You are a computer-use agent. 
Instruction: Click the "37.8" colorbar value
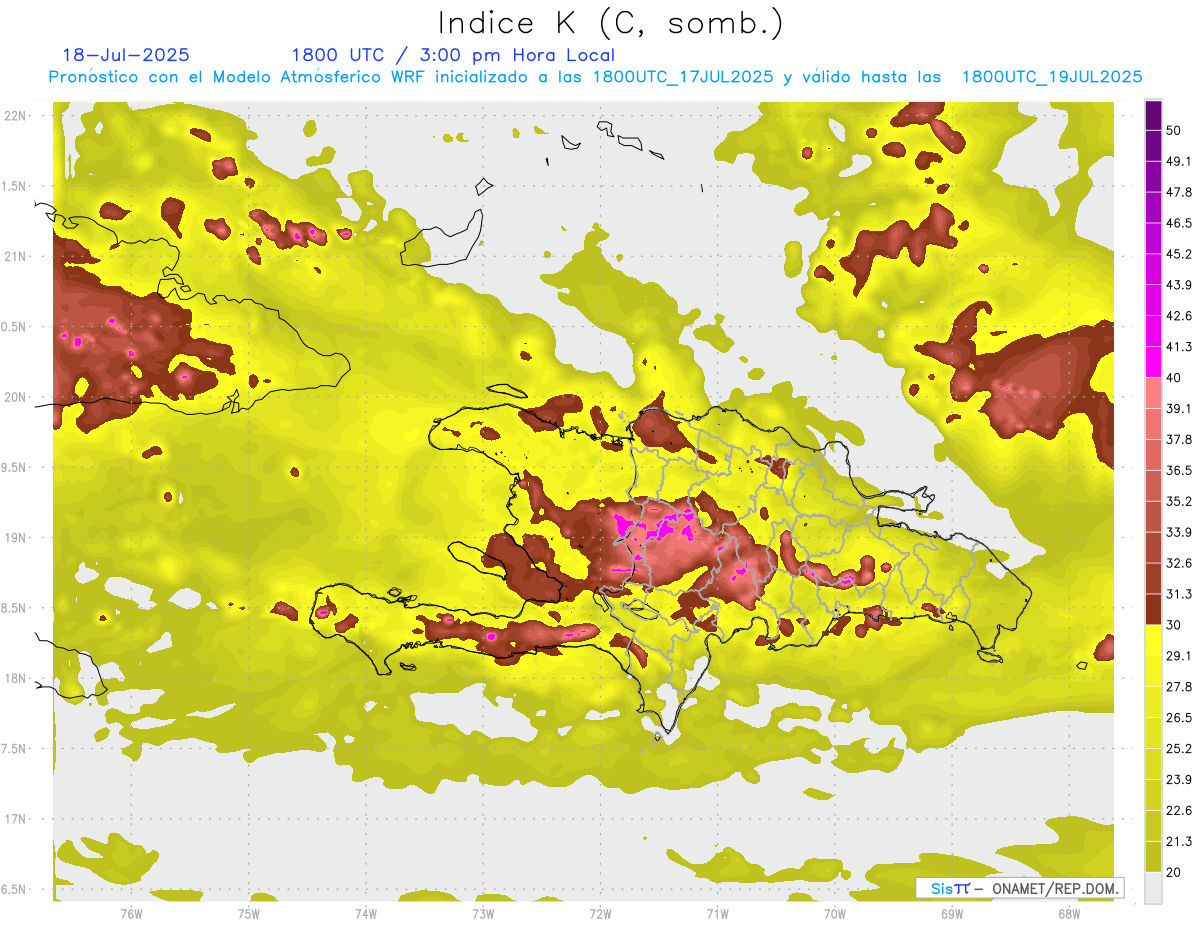point(1179,440)
